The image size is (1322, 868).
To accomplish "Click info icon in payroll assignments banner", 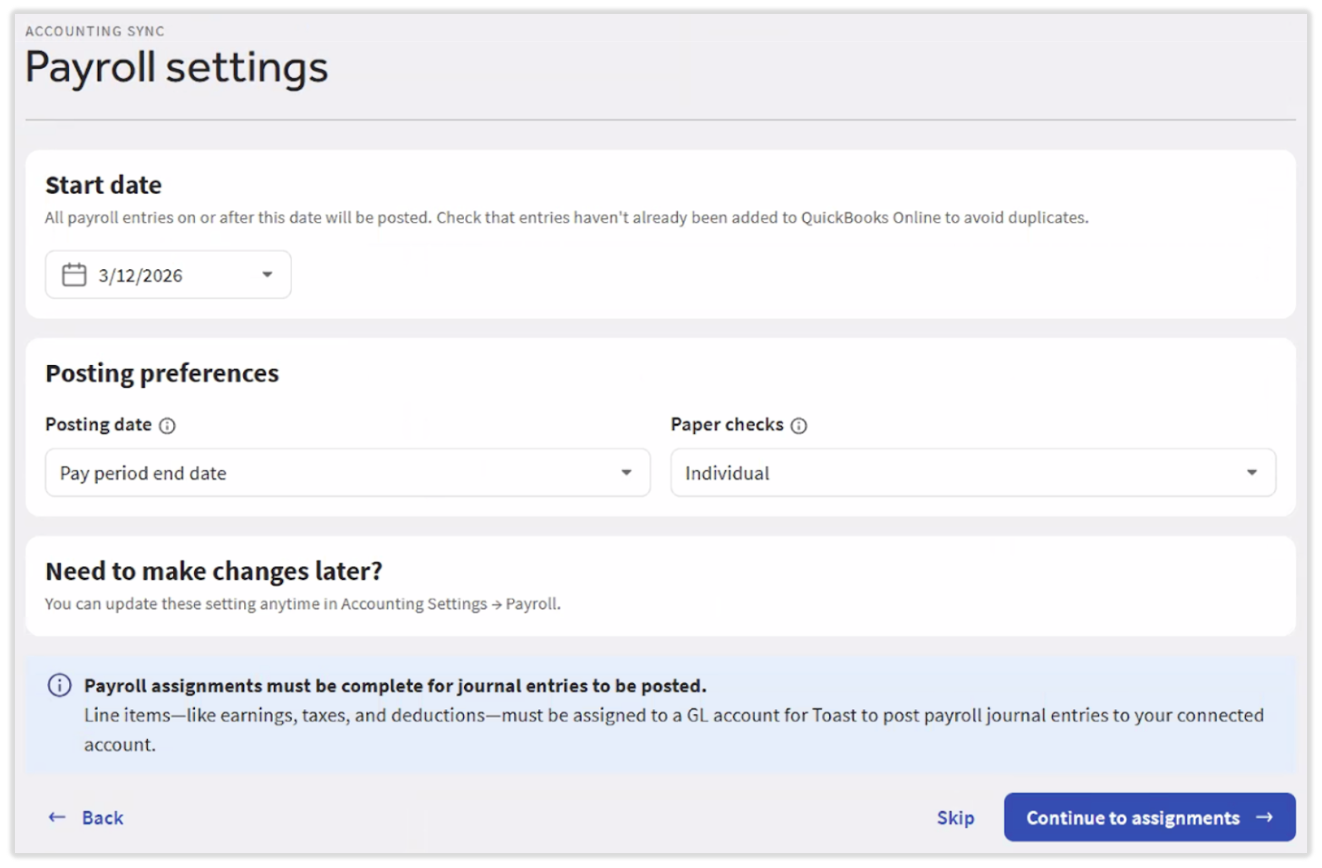I will pos(60,686).
